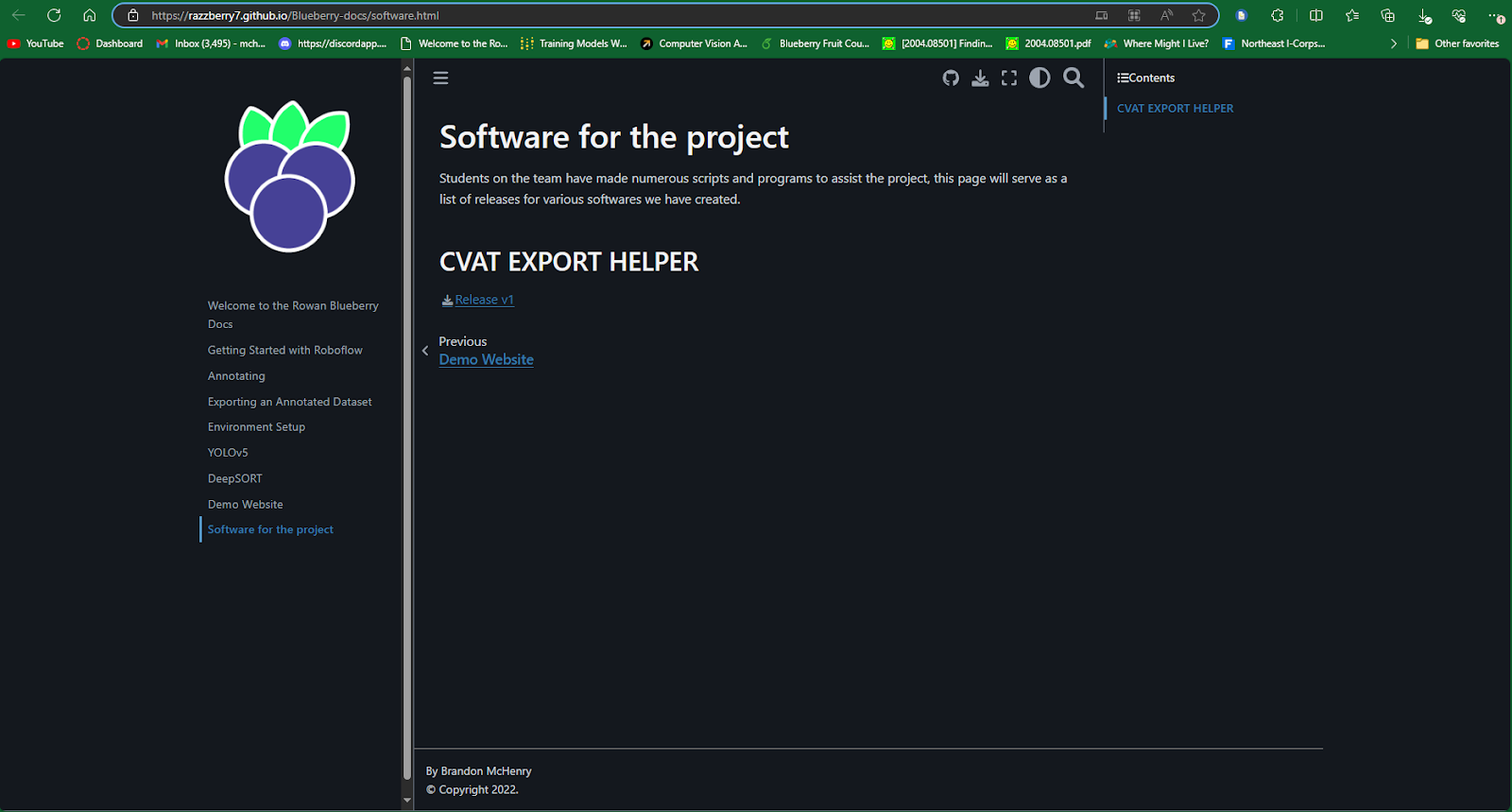Open the Environment Setup sidebar entry
Image resolution: width=1512 pixels, height=812 pixels.
click(256, 427)
